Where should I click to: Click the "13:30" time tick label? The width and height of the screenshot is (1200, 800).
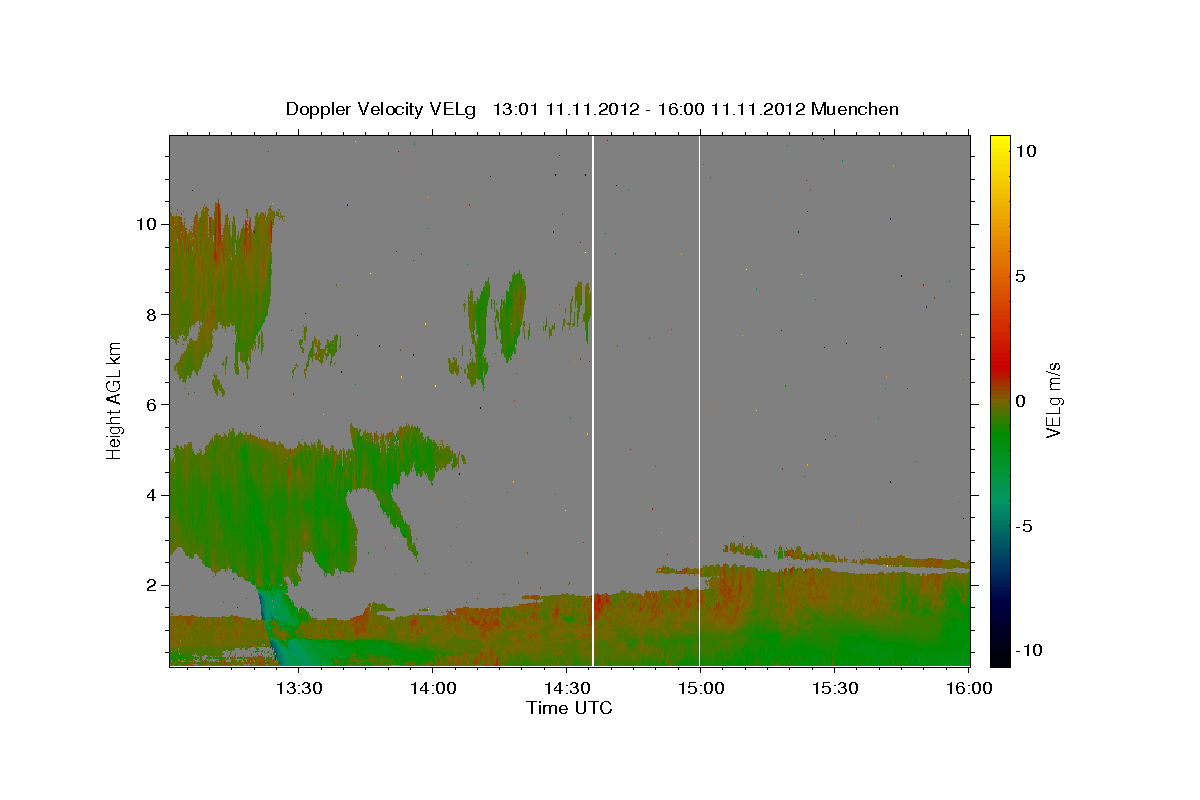[298, 688]
